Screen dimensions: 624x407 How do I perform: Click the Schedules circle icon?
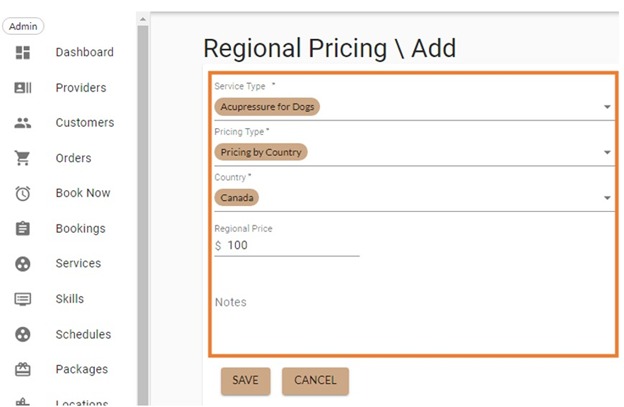pyautogui.click(x=23, y=335)
